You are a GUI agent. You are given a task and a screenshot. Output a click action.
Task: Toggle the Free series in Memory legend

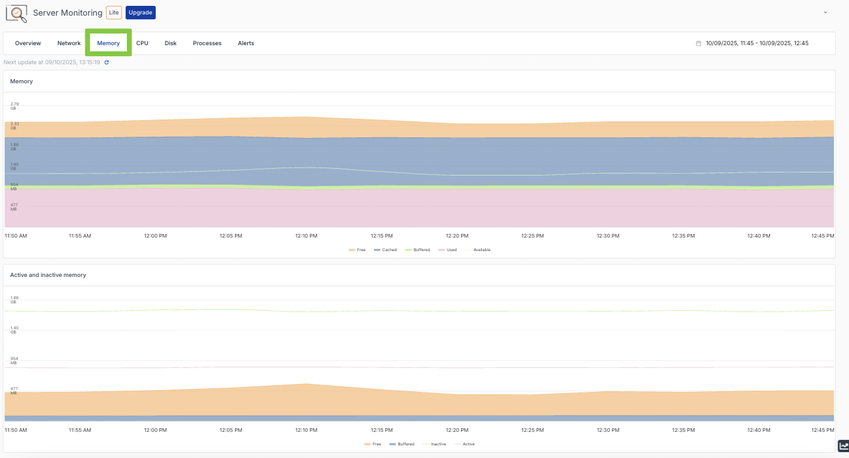coord(358,250)
